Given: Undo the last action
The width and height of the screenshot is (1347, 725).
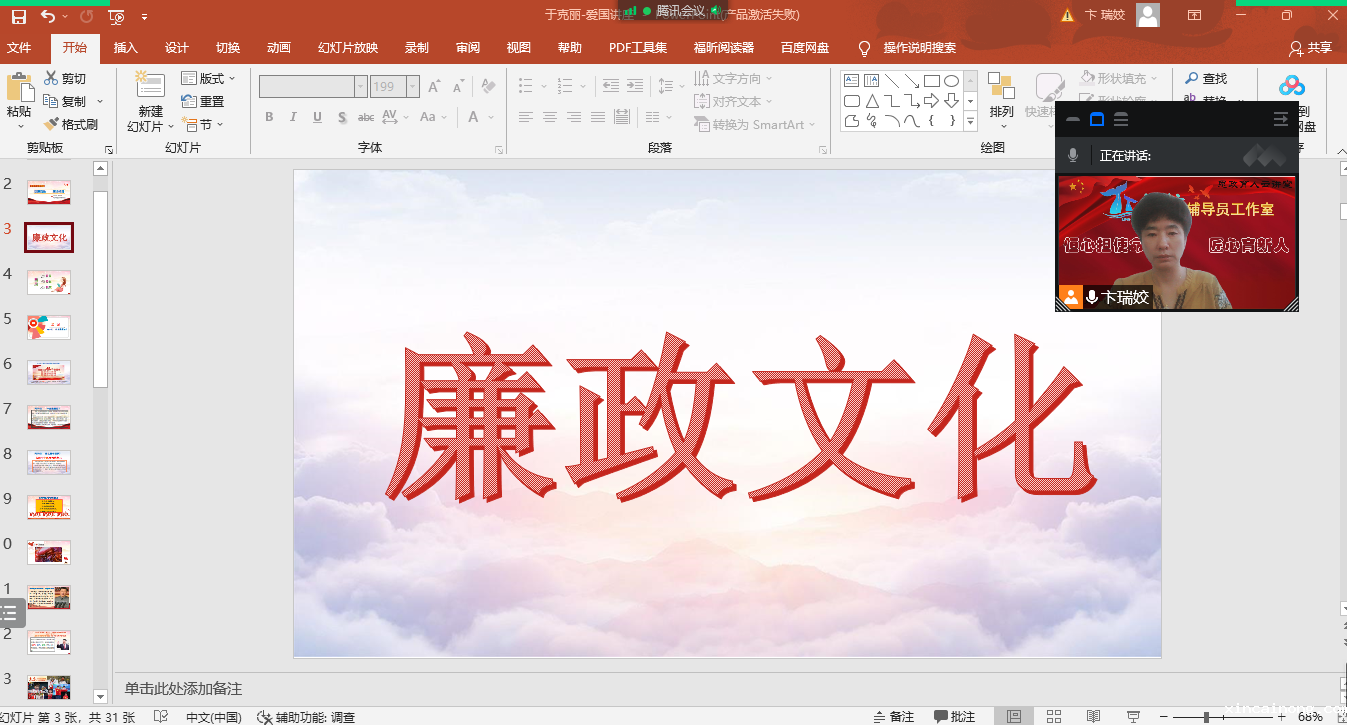Looking at the screenshot, I should (x=49, y=16).
